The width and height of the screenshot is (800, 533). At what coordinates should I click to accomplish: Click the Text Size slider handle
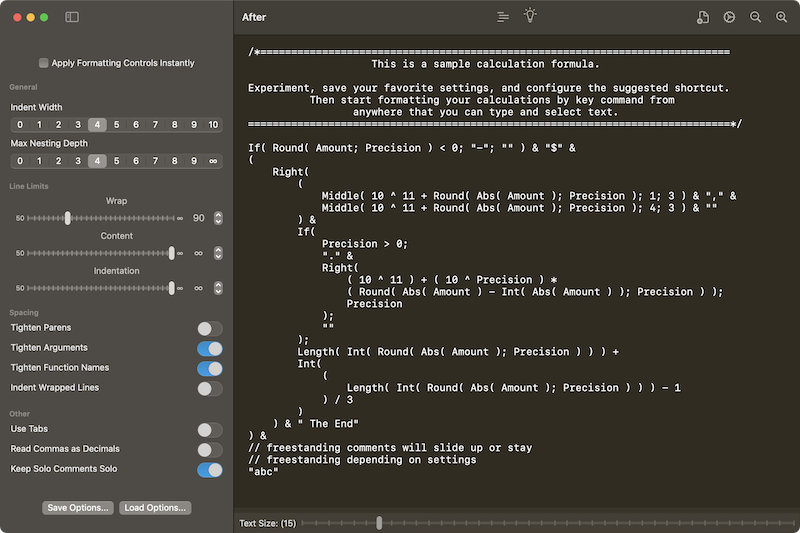(x=379, y=523)
